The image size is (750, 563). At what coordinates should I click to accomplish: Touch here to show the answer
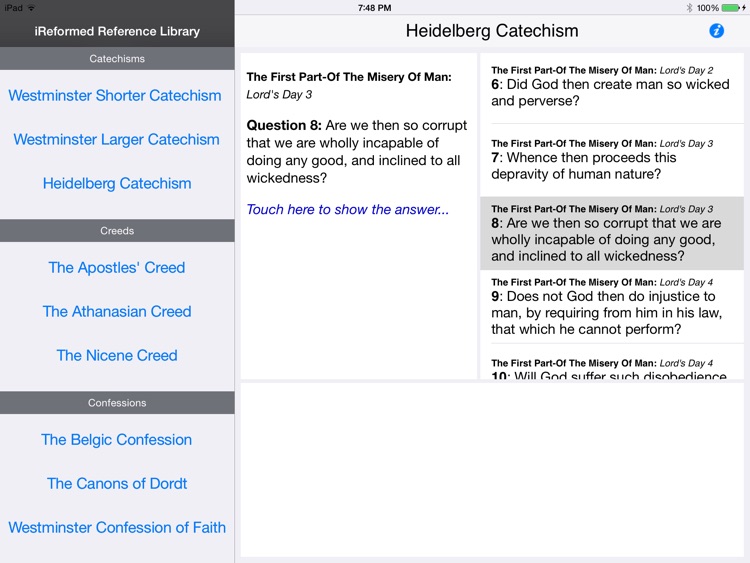(x=348, y=210)
